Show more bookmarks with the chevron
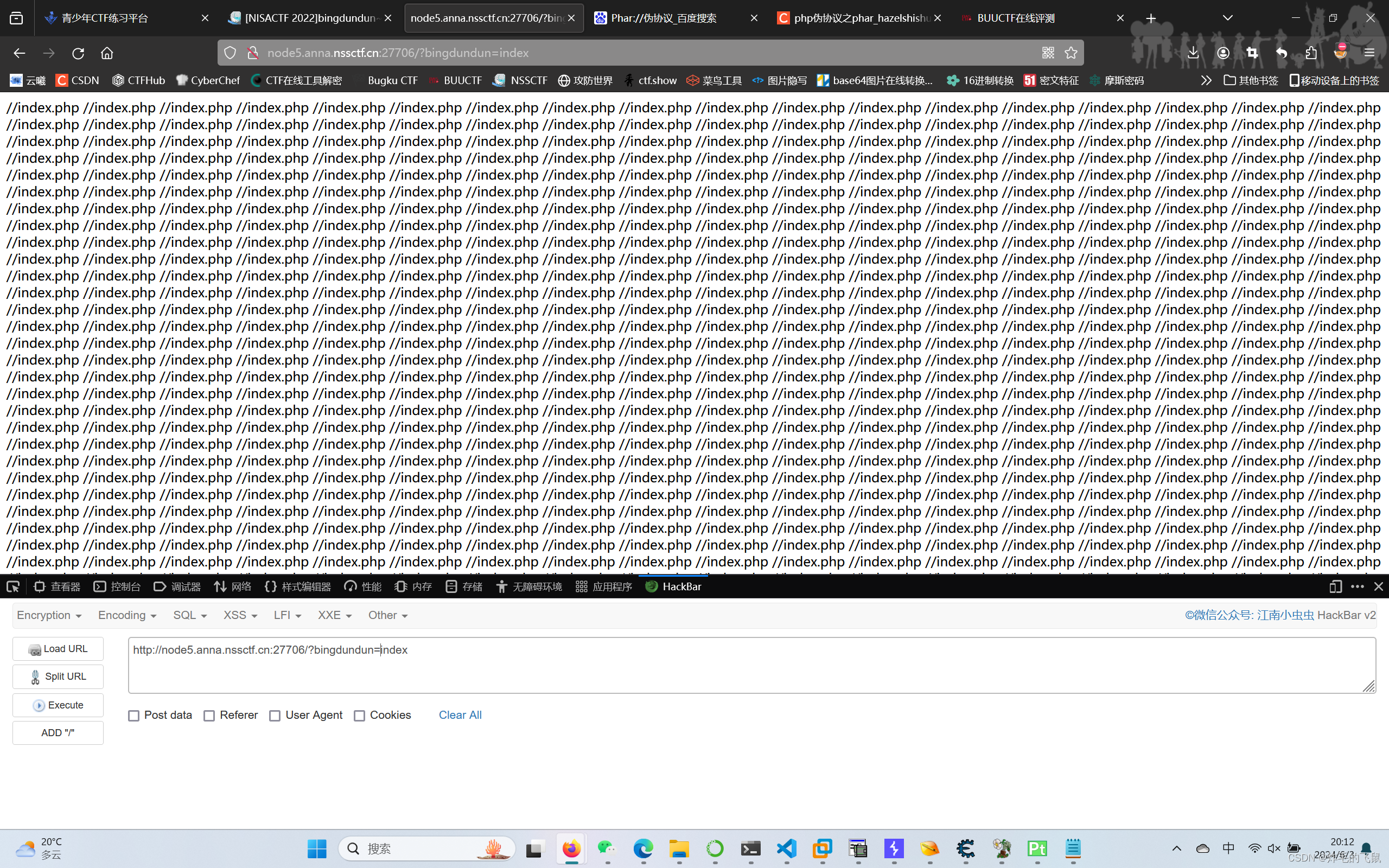Screen dimensions: 1389x868 [x=1206, y=80]
